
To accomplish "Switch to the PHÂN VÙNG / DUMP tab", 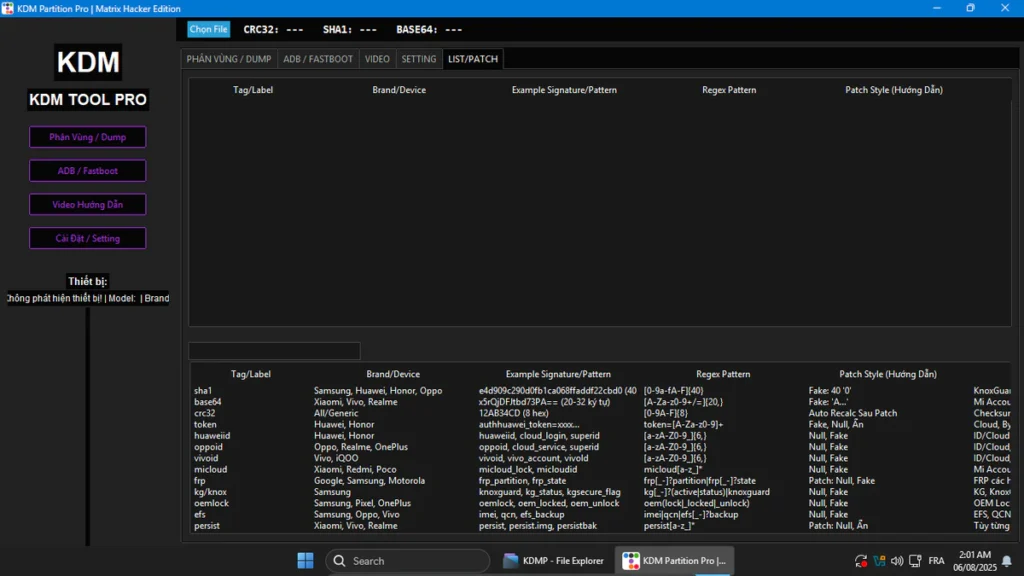I will point(229,59).
